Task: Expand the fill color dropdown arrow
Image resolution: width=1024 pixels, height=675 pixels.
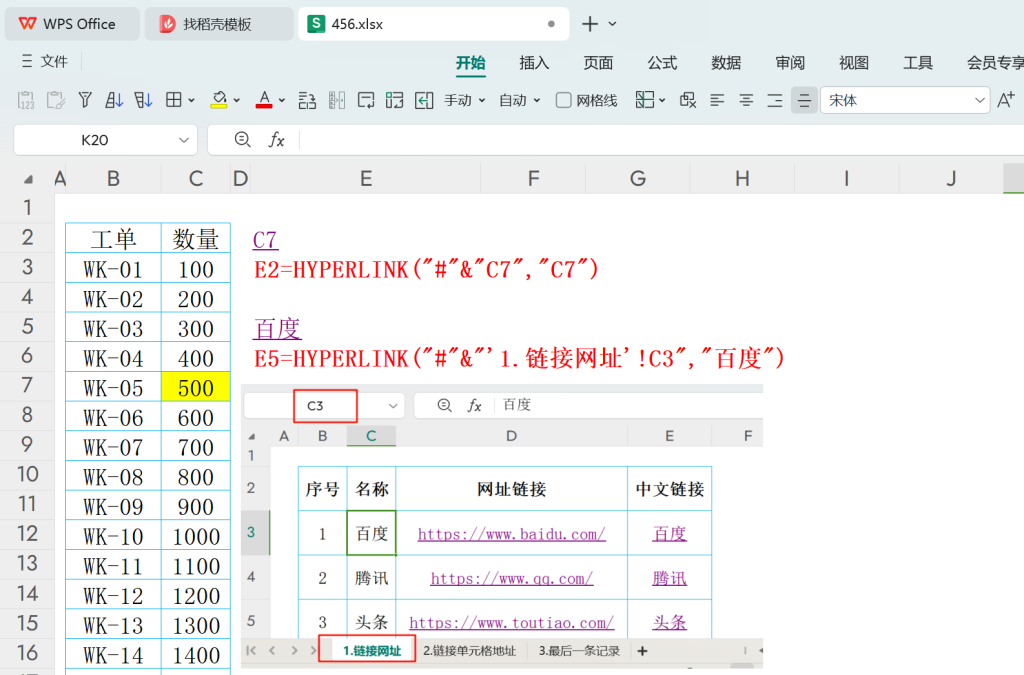Action: click(x=236, y=101)
